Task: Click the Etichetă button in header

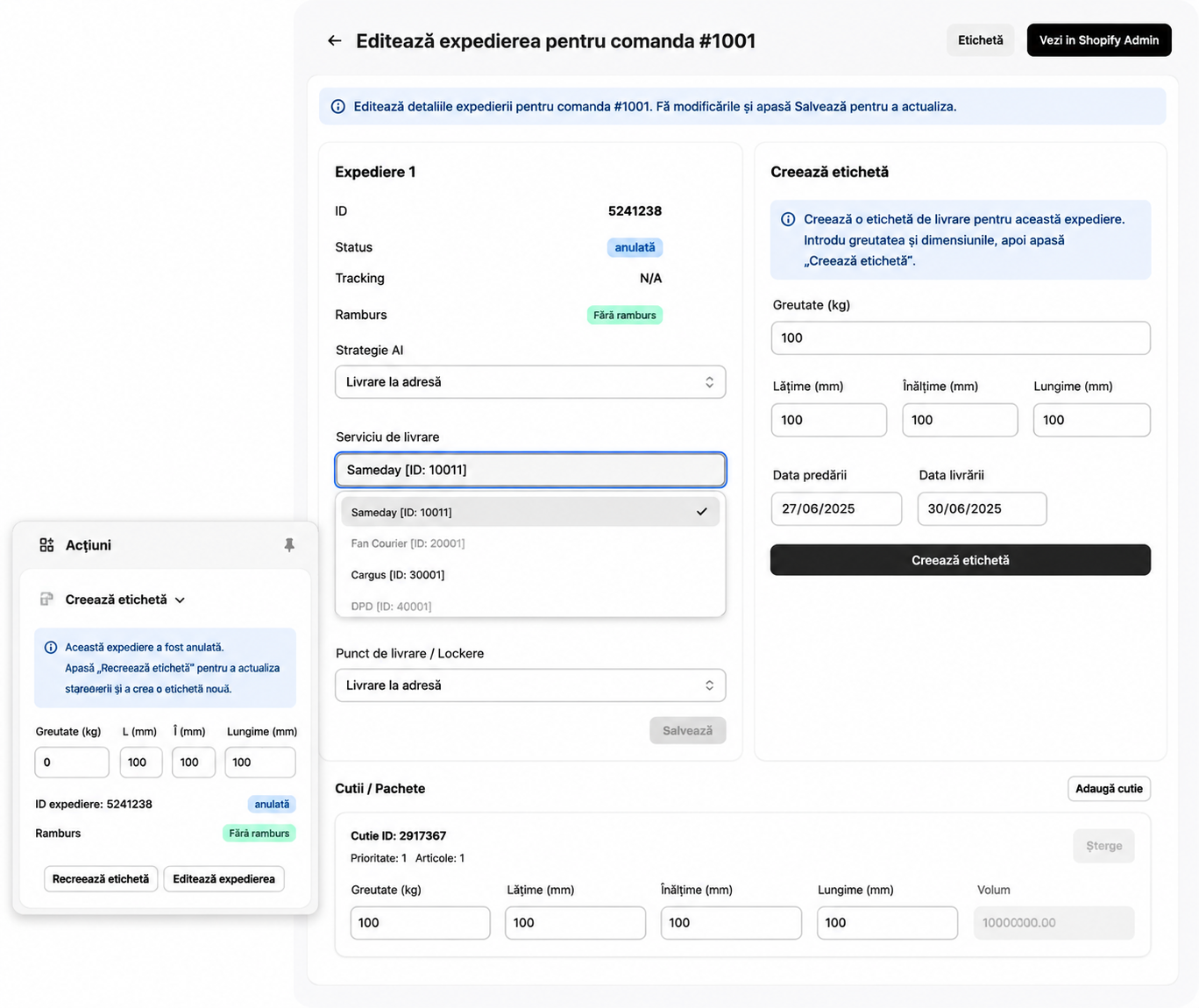Action: (981, 40)
